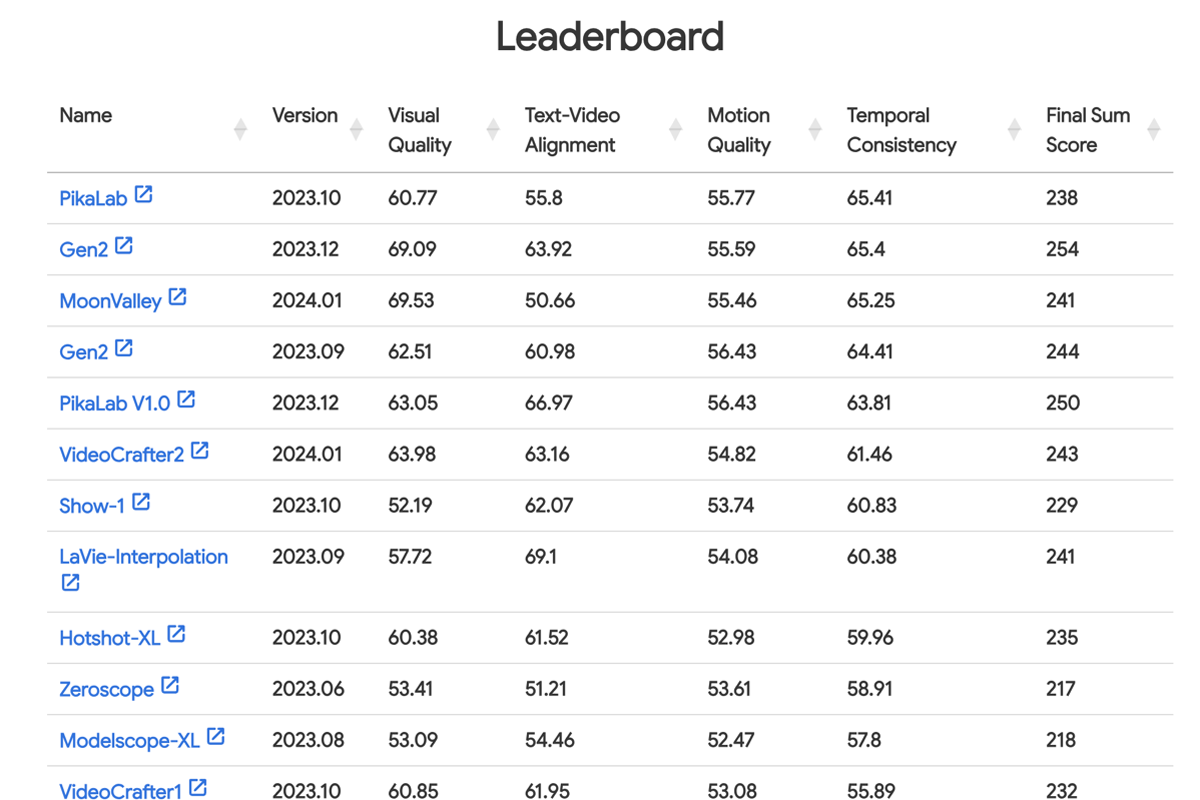Click external link icon beside Show-1
This screenshot has height=800, width=1200.
pyautogui.click(x=142, y=502)
